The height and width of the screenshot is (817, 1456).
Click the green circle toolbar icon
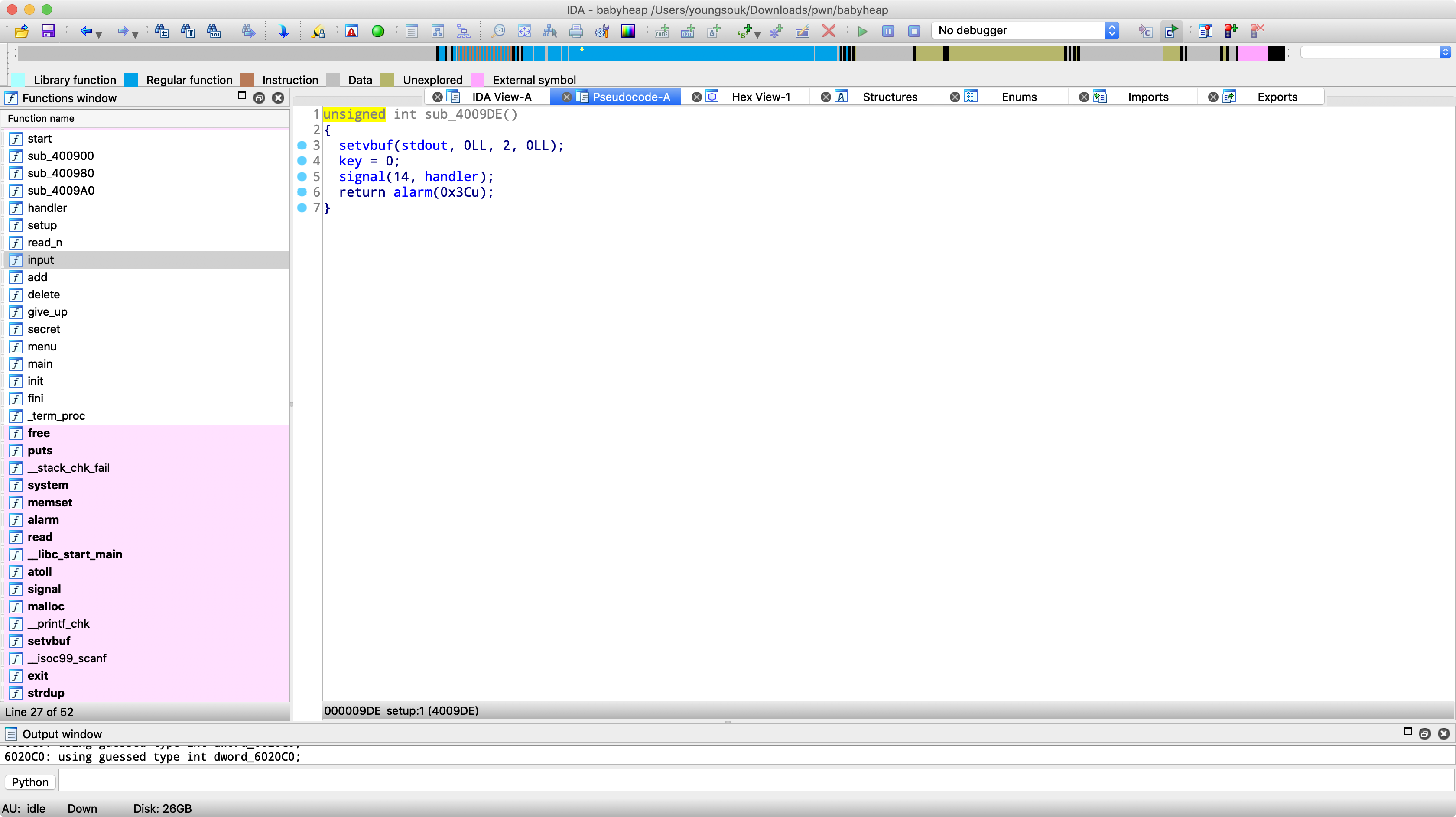(377, 31)
